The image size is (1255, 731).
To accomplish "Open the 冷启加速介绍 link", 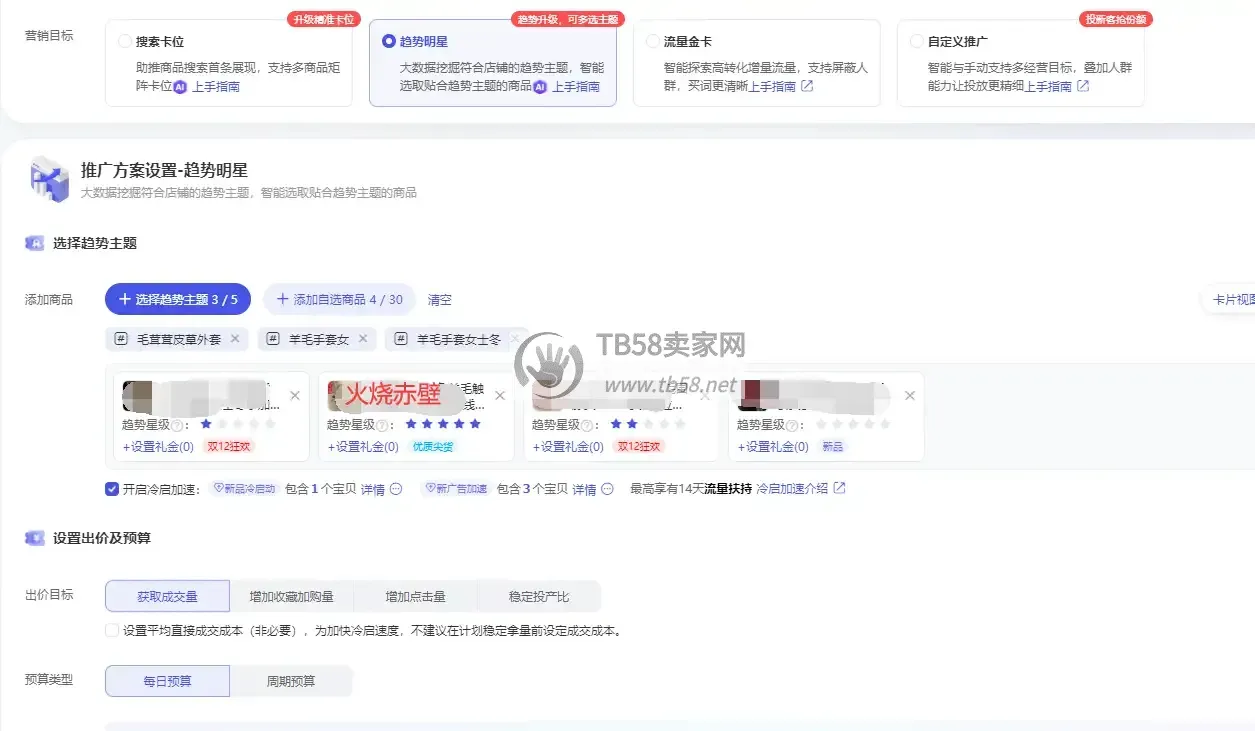I will point(792,489).
